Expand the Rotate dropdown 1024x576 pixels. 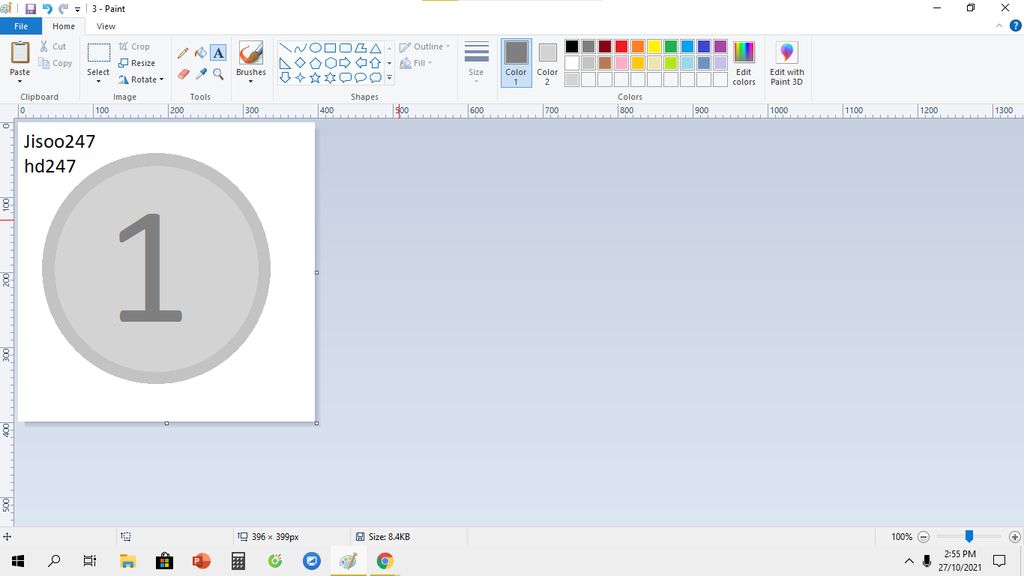[161, 79]
